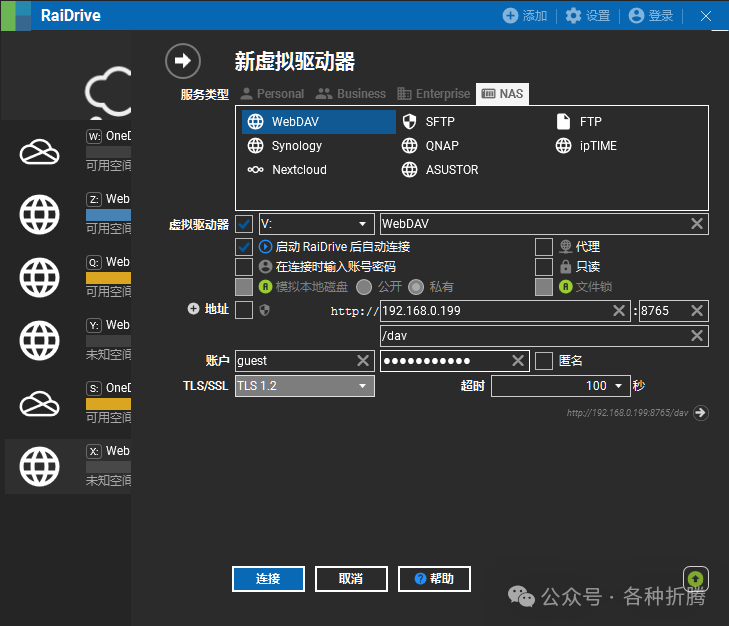Clear the /dav path field

coord(696,336)
